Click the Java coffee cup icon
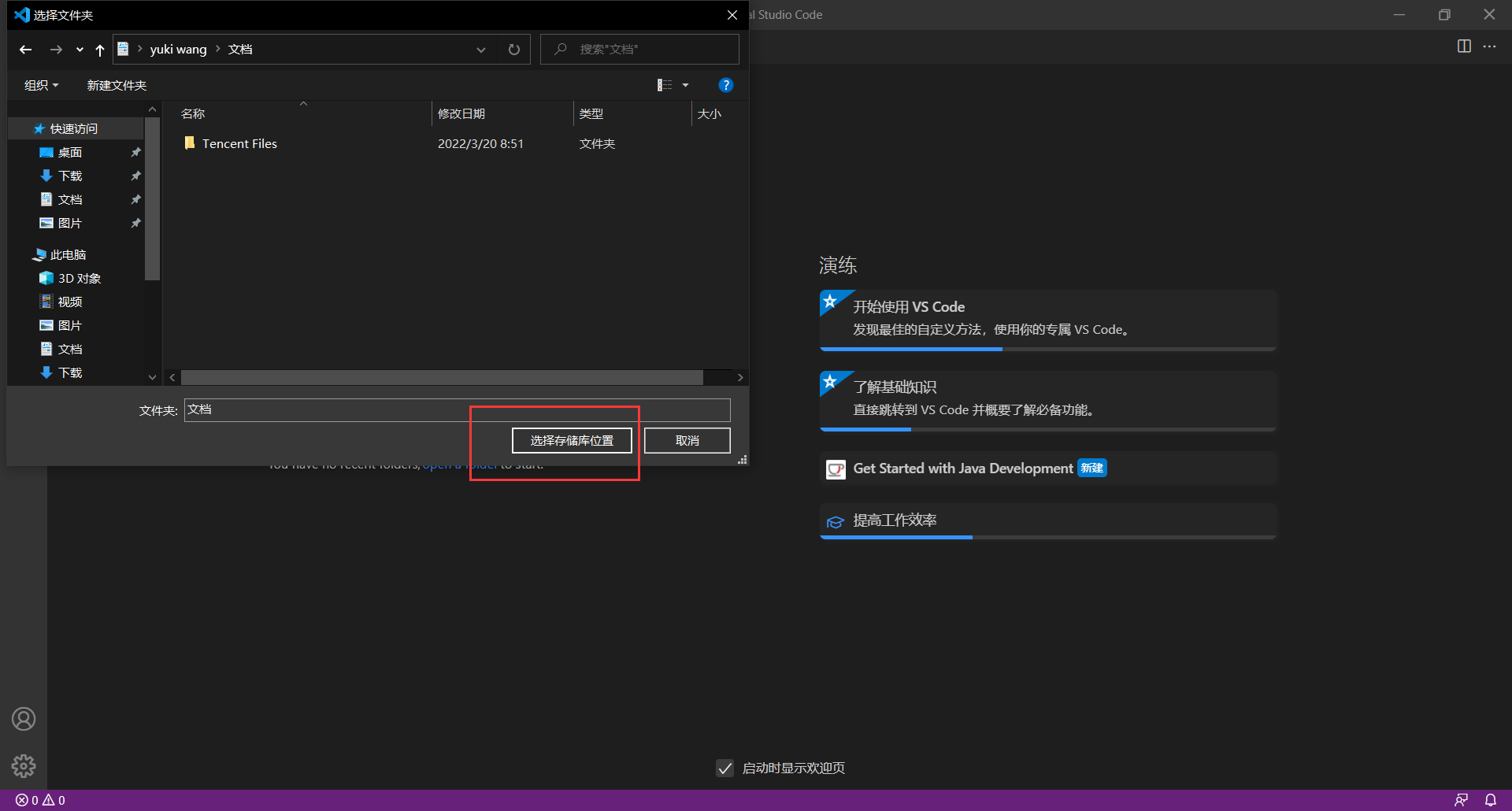 (836, 469)
